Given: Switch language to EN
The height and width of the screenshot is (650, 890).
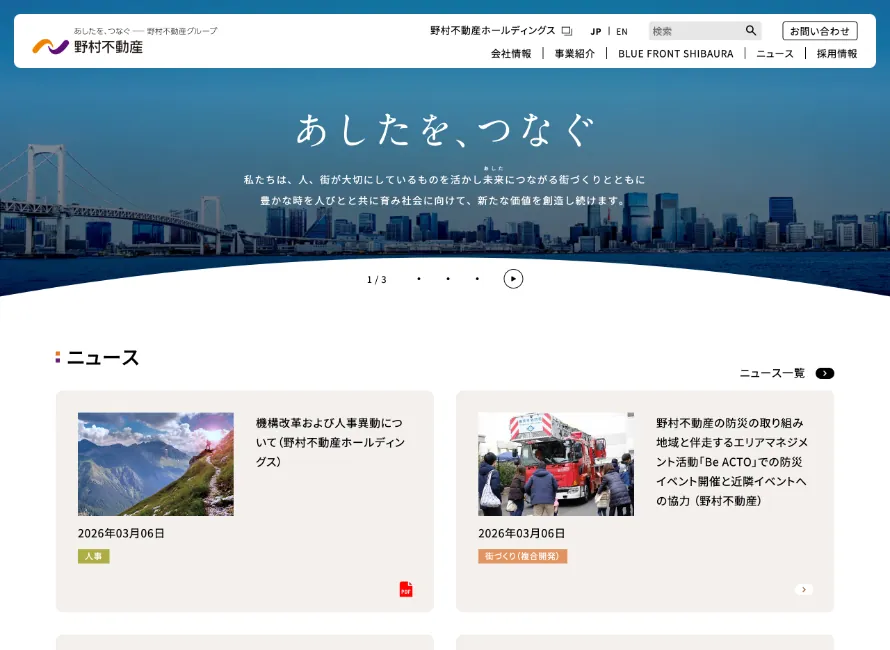Looking at the screenshot, I should [622, 31].
